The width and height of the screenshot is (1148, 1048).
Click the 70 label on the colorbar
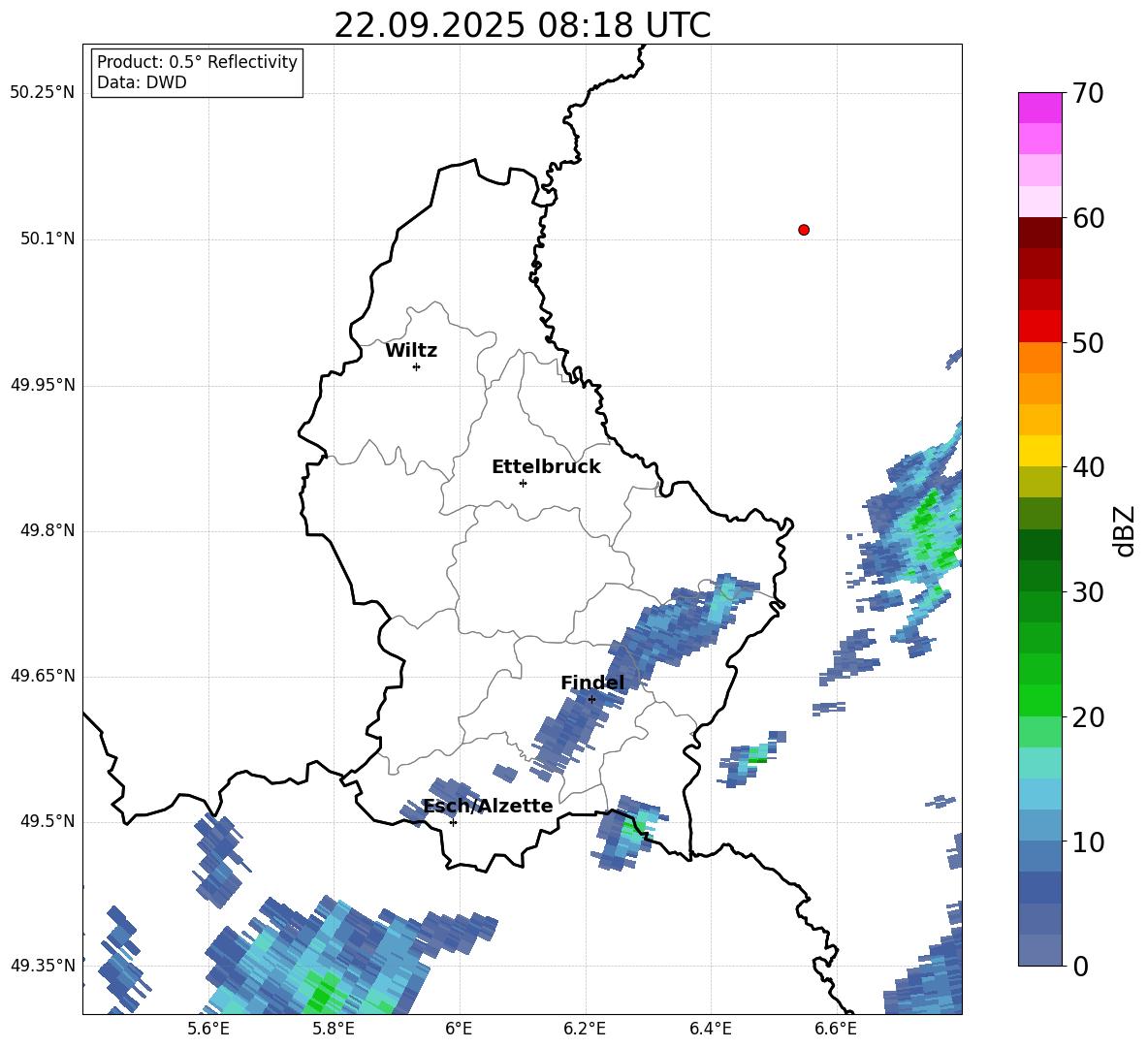coord(1087,93)
